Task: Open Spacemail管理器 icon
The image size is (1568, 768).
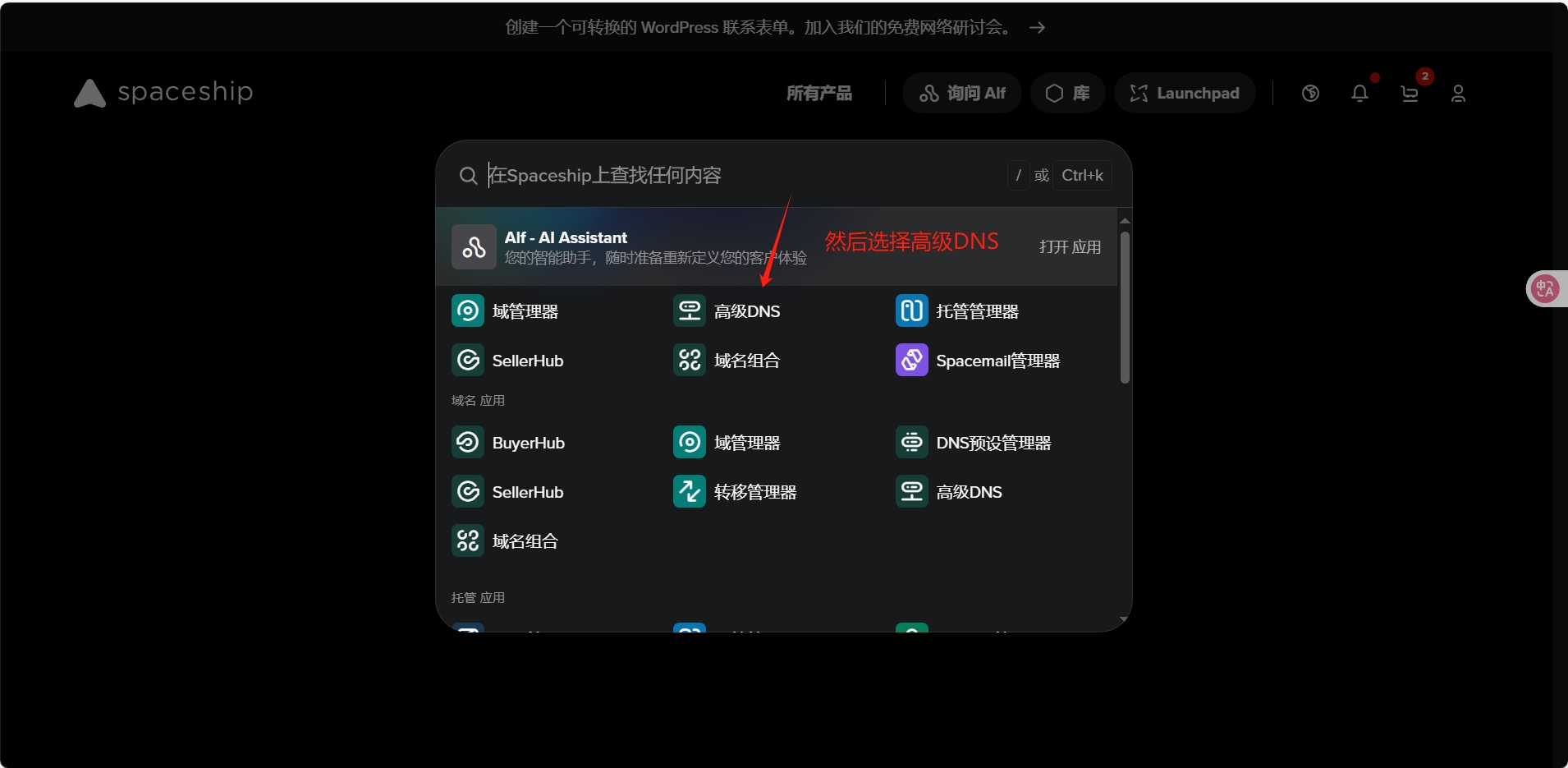Action: click(911, 361)
